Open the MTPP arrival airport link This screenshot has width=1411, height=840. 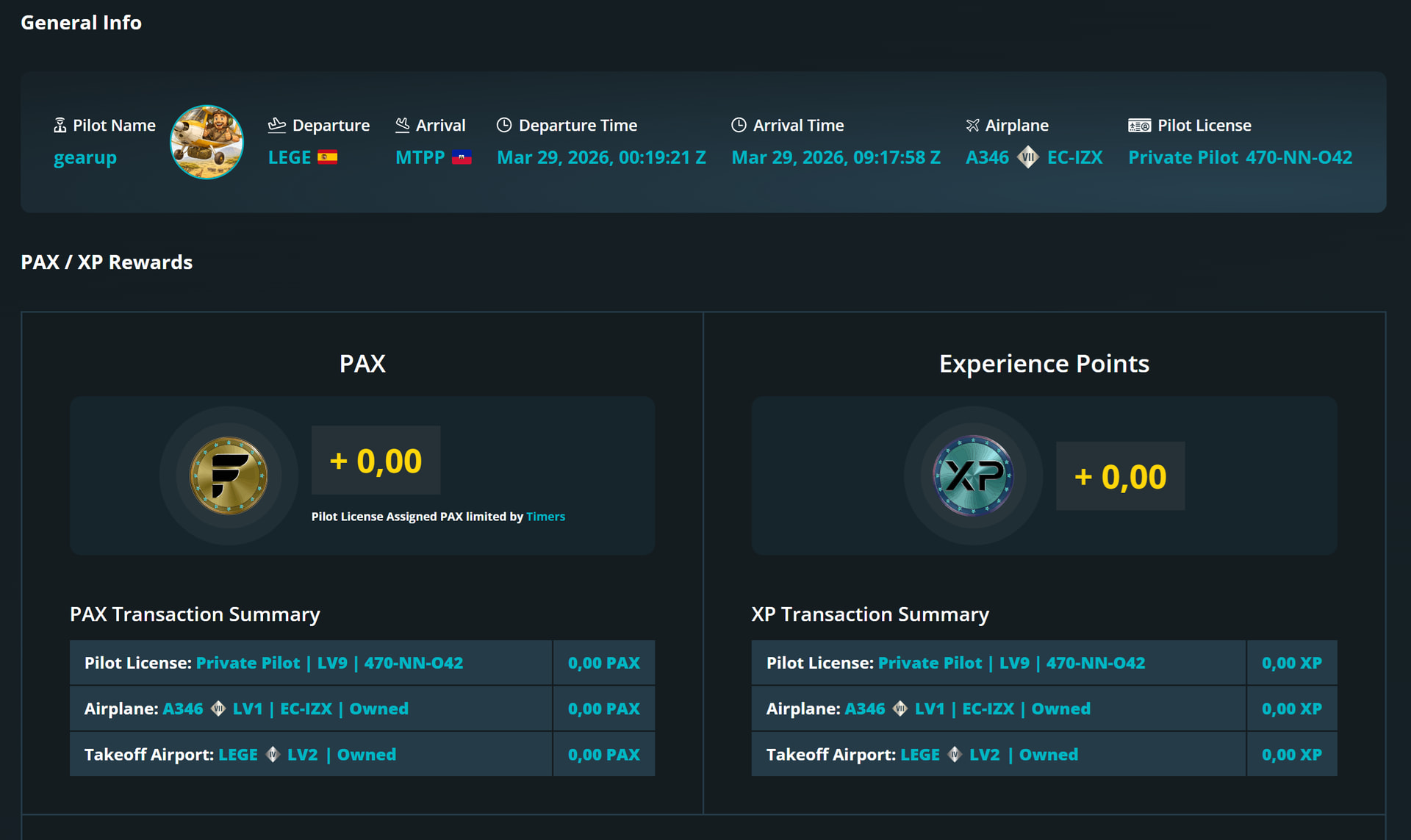[420, 157]
